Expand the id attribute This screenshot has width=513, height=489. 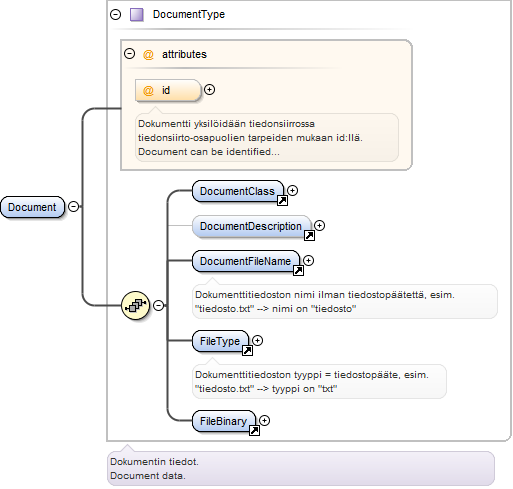coord(209,90)
